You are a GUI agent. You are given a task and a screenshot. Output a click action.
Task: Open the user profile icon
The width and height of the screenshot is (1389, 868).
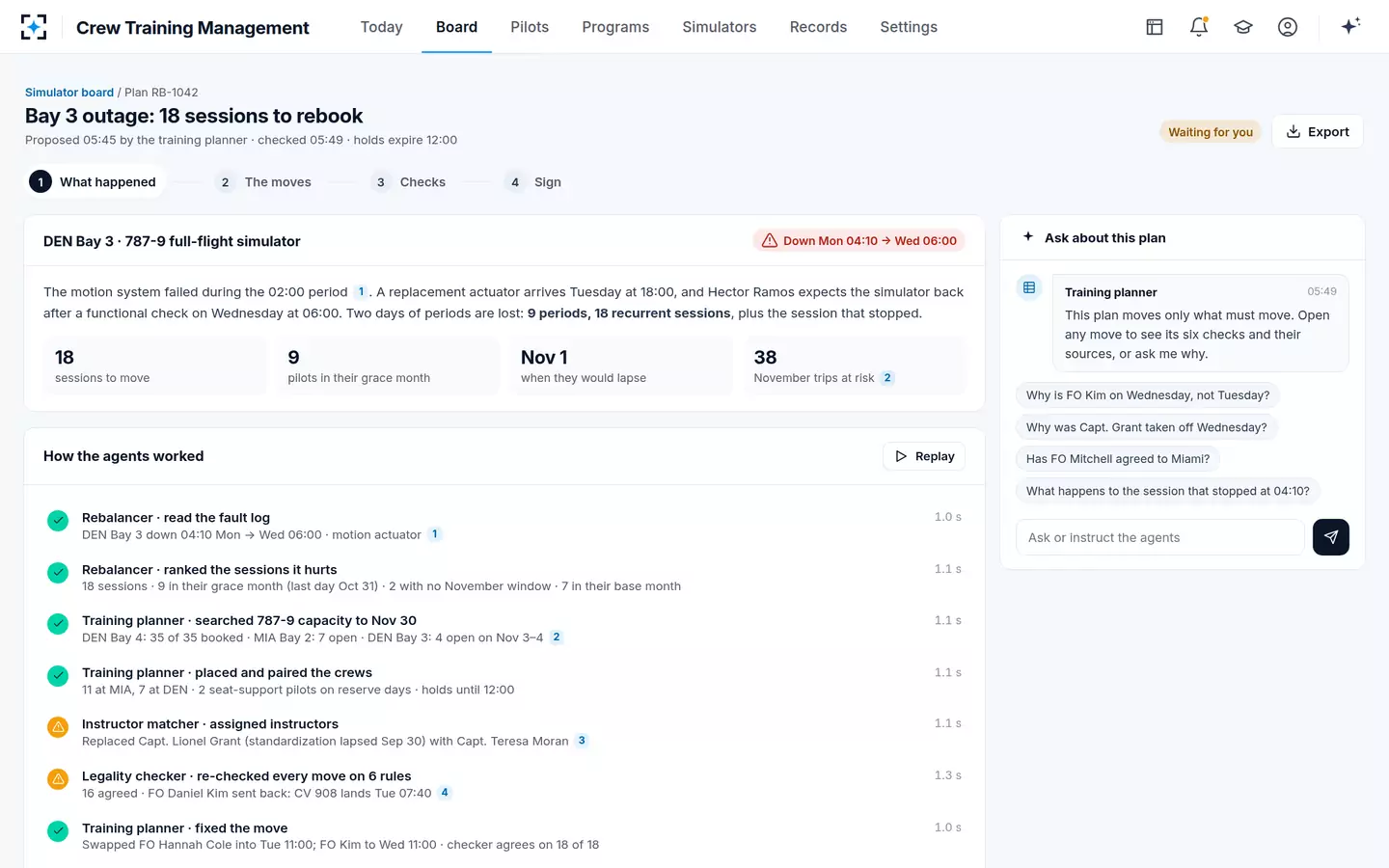(x=1288, y=27)
